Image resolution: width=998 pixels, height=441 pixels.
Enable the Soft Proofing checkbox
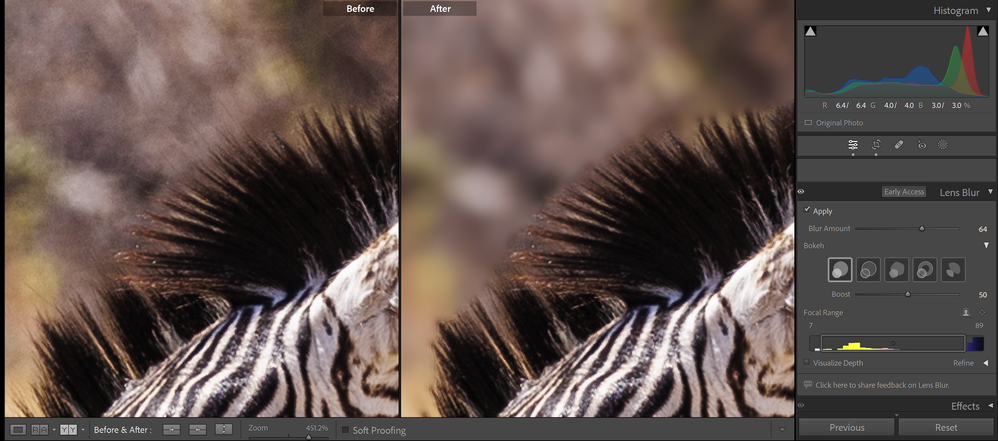pyautogui.click(x=346, y=430)
